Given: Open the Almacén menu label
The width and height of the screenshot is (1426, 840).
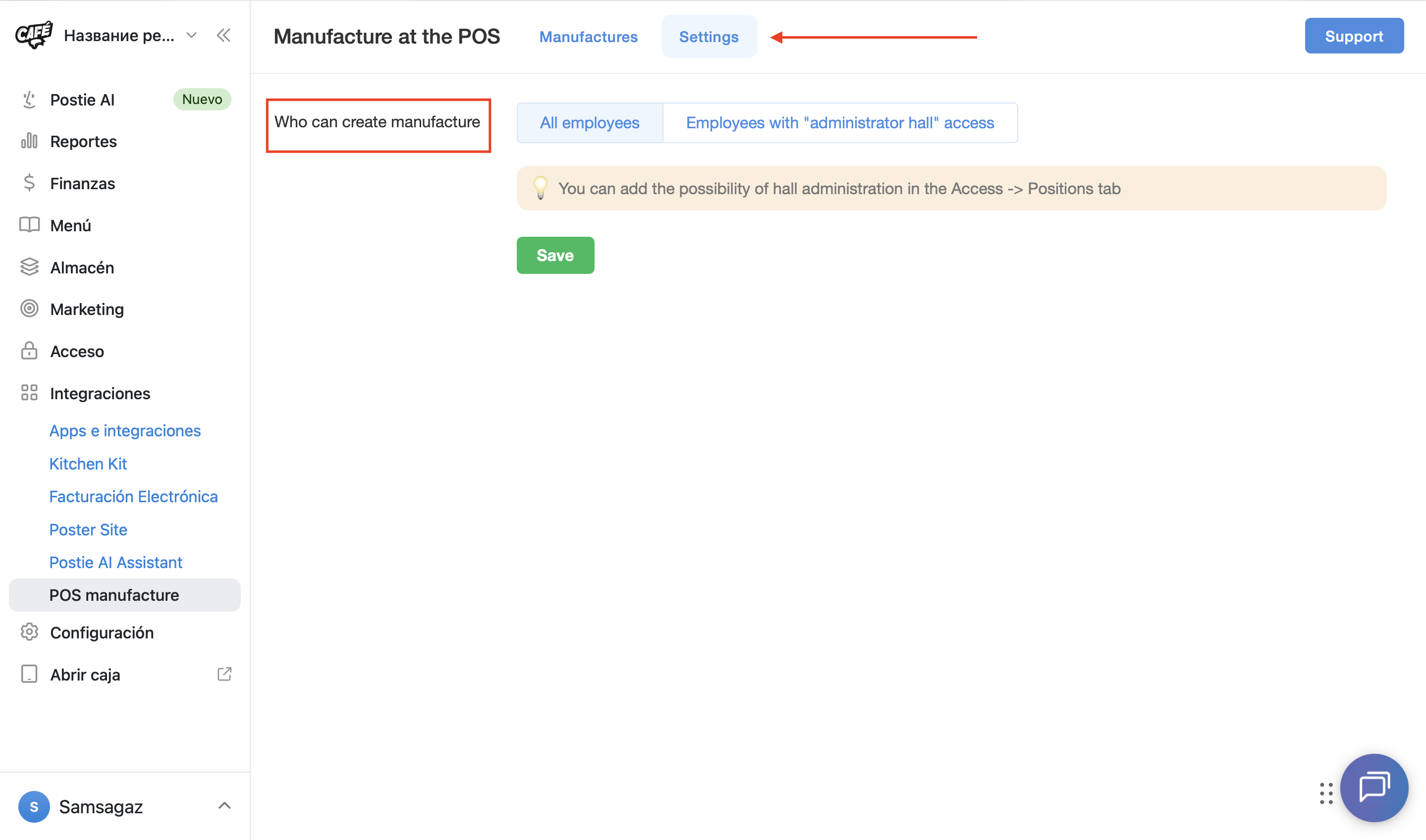Looking at the screenshot, I should (x=82, y=267).
